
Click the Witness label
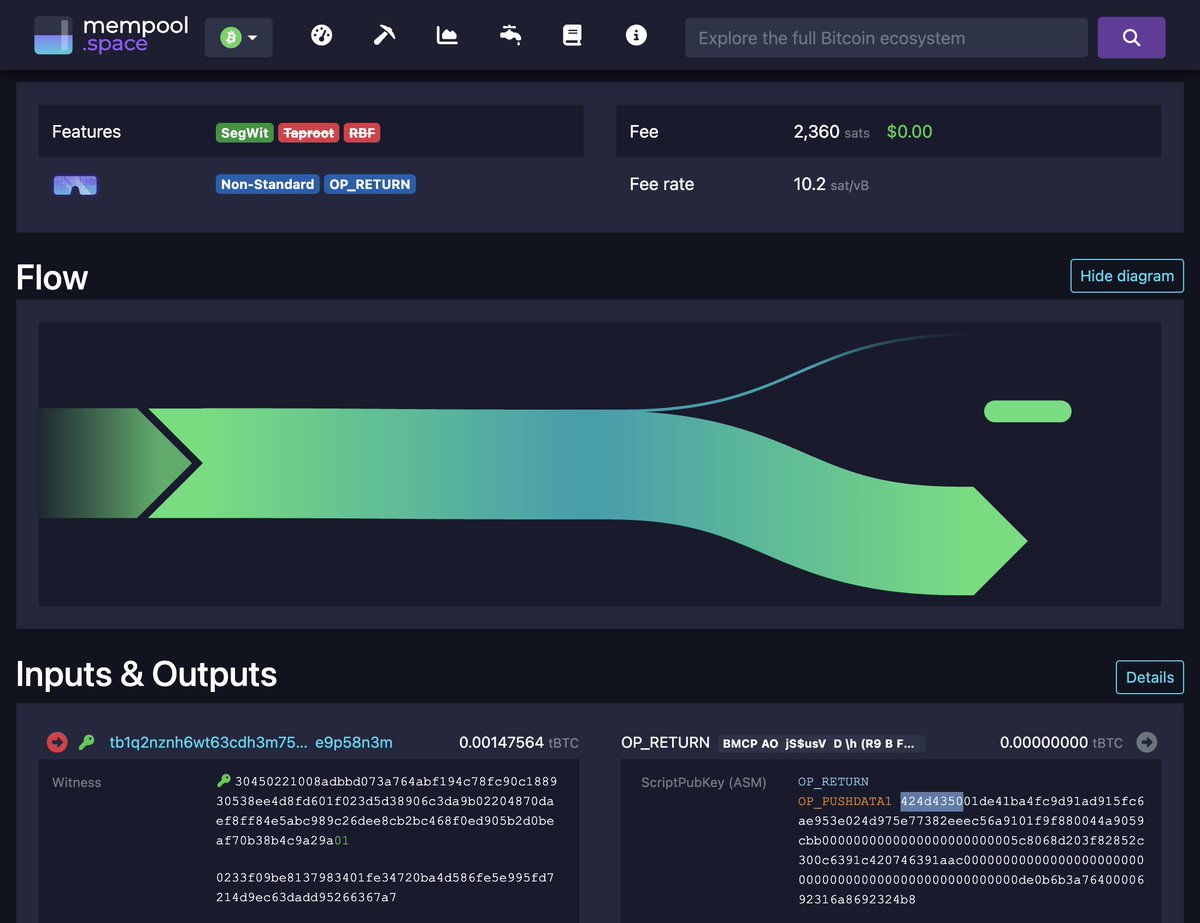pyautogui.click(x=77, y=782)
